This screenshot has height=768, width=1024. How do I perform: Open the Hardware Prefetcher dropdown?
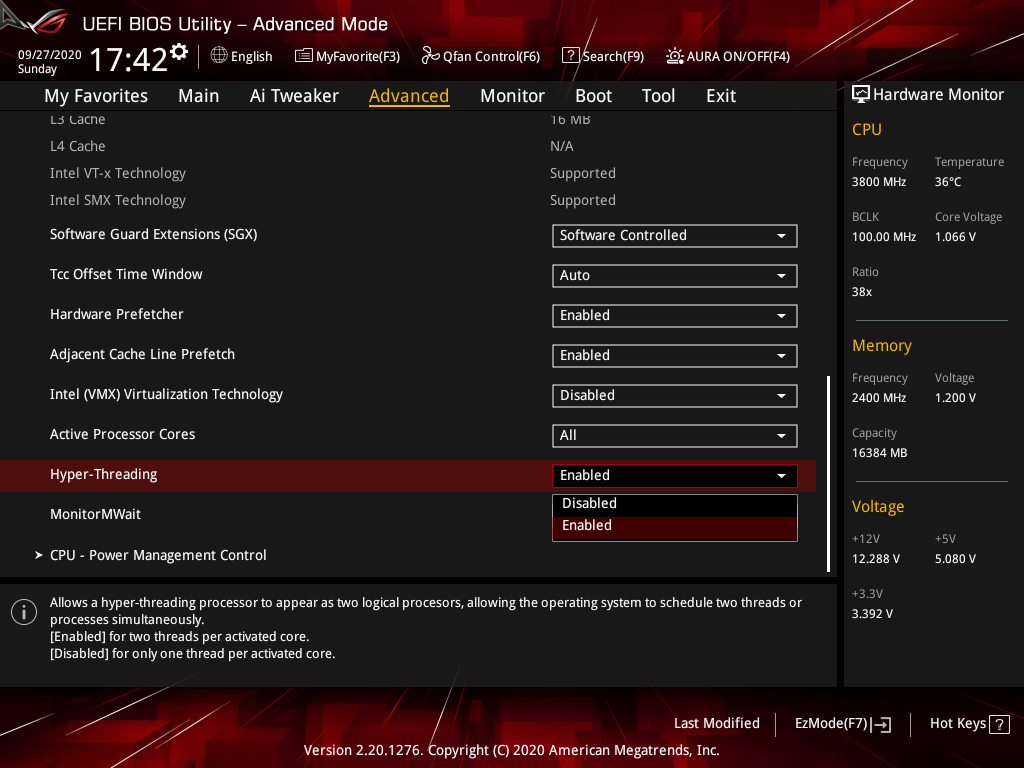click(674, 315)
